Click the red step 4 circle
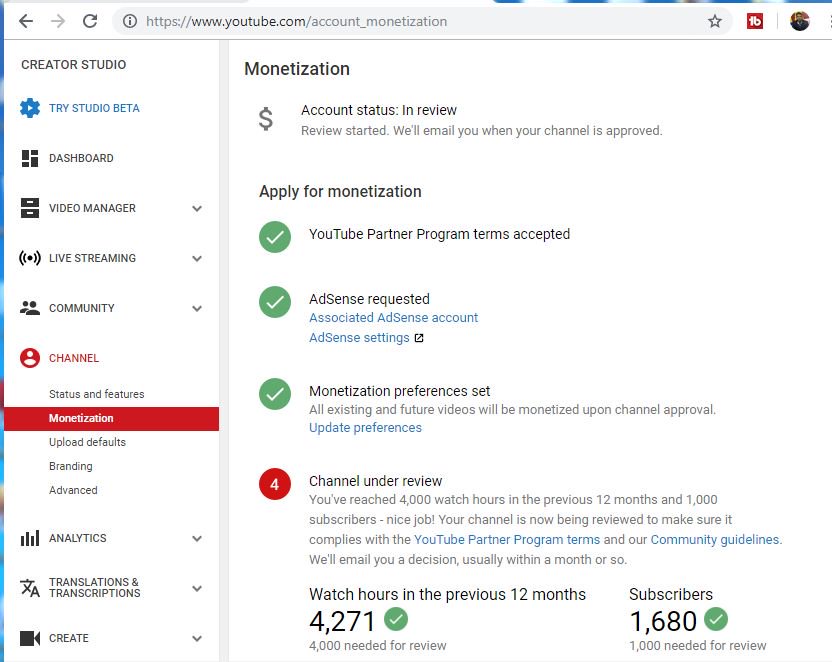This screenshot has width=832, height=662. [x=275, y=484]
